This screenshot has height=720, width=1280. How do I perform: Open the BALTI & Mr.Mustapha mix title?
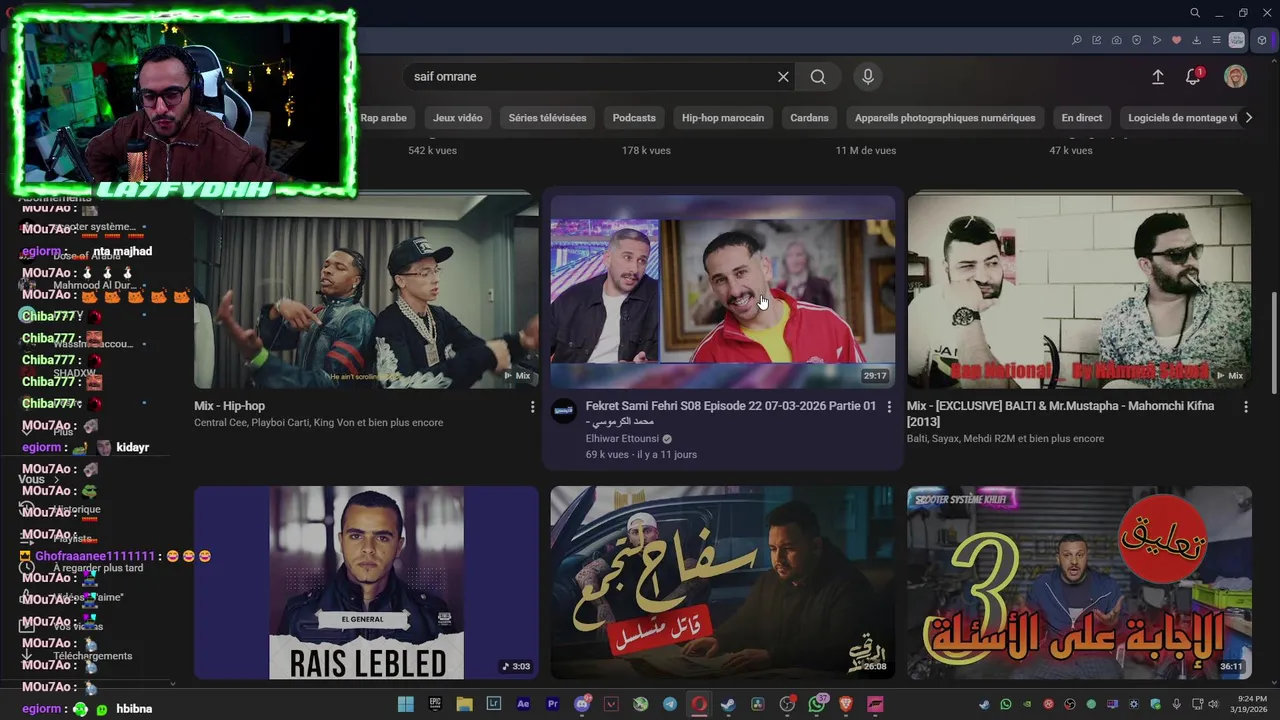click(1060, 413)
